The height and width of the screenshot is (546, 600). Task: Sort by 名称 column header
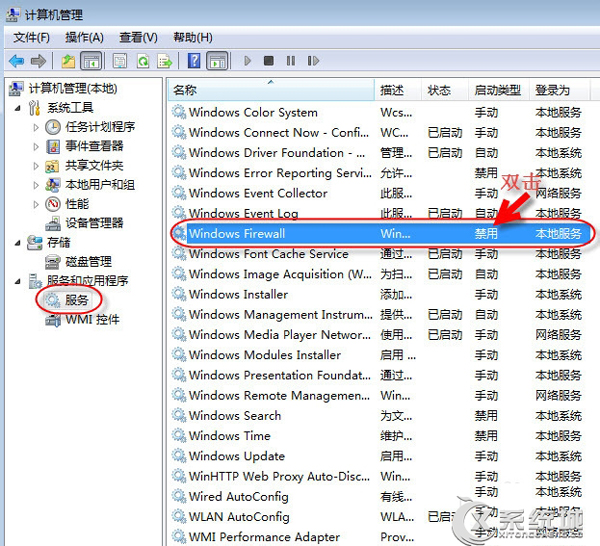pos(271,90)
